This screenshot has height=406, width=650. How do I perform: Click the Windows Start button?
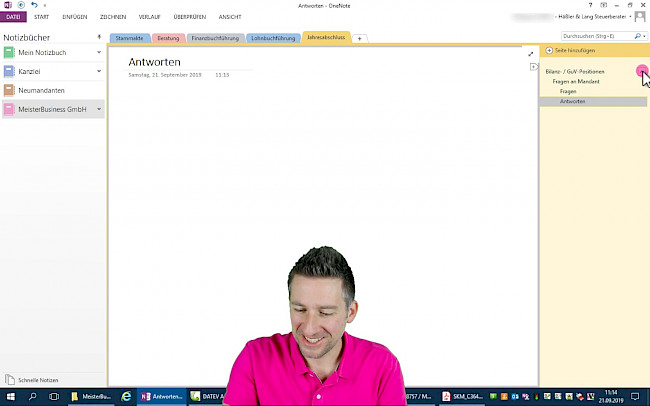coord(9,396)
